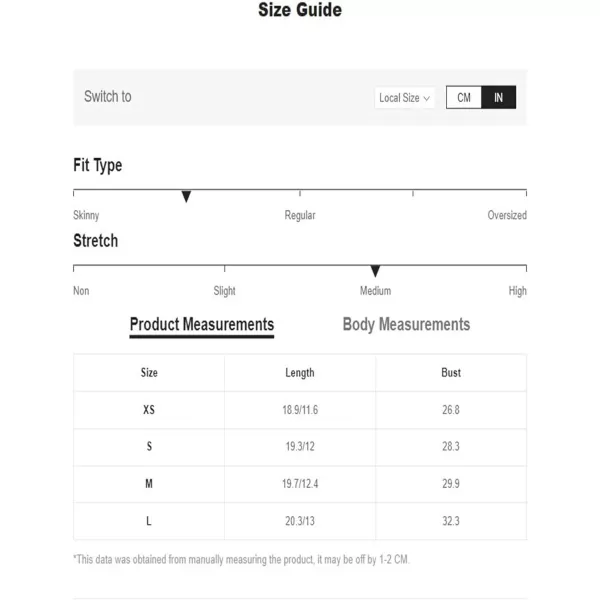This screenshot has height=600, width=600.
Task: Click the L size row label
Action: (149, 521)
